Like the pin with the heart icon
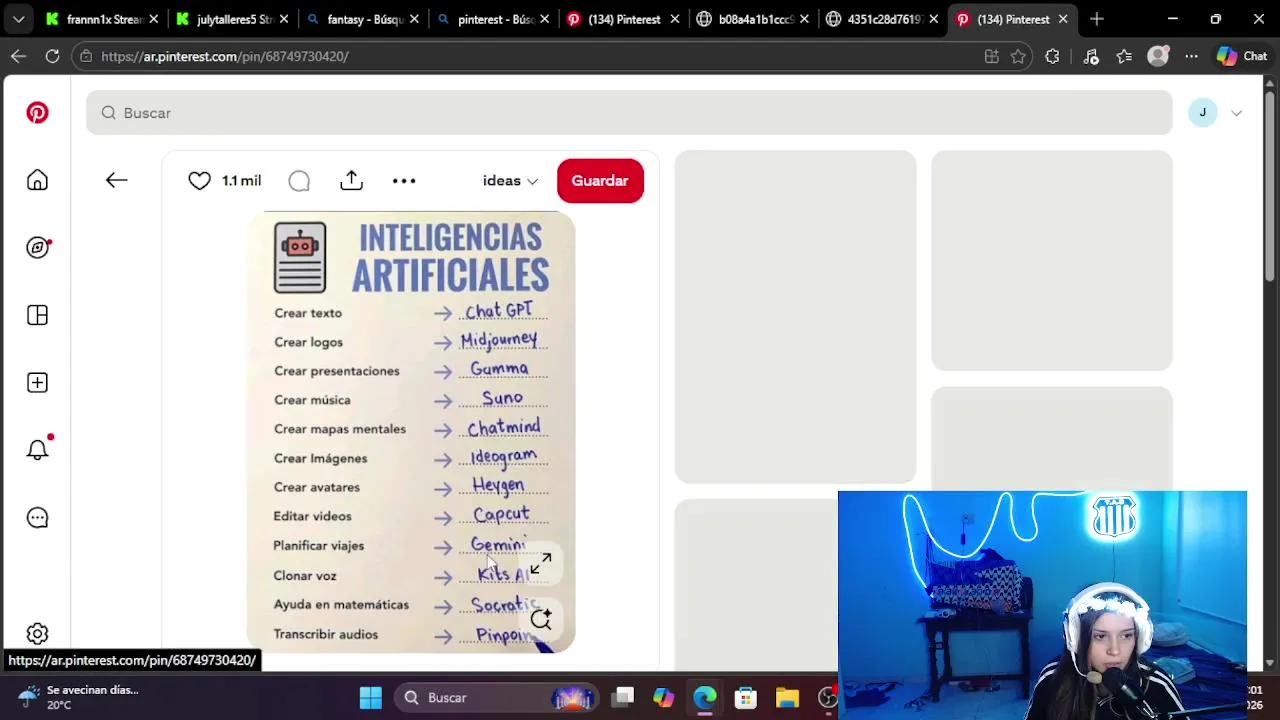The image size is (1280, 720). click(x=199, y=181)
